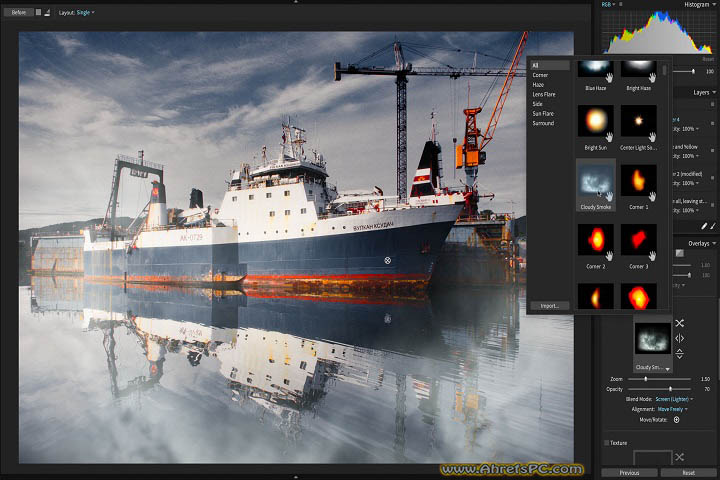
Task: Choose the Center Light Source overlay thumbnail
Action: point(638,121)
